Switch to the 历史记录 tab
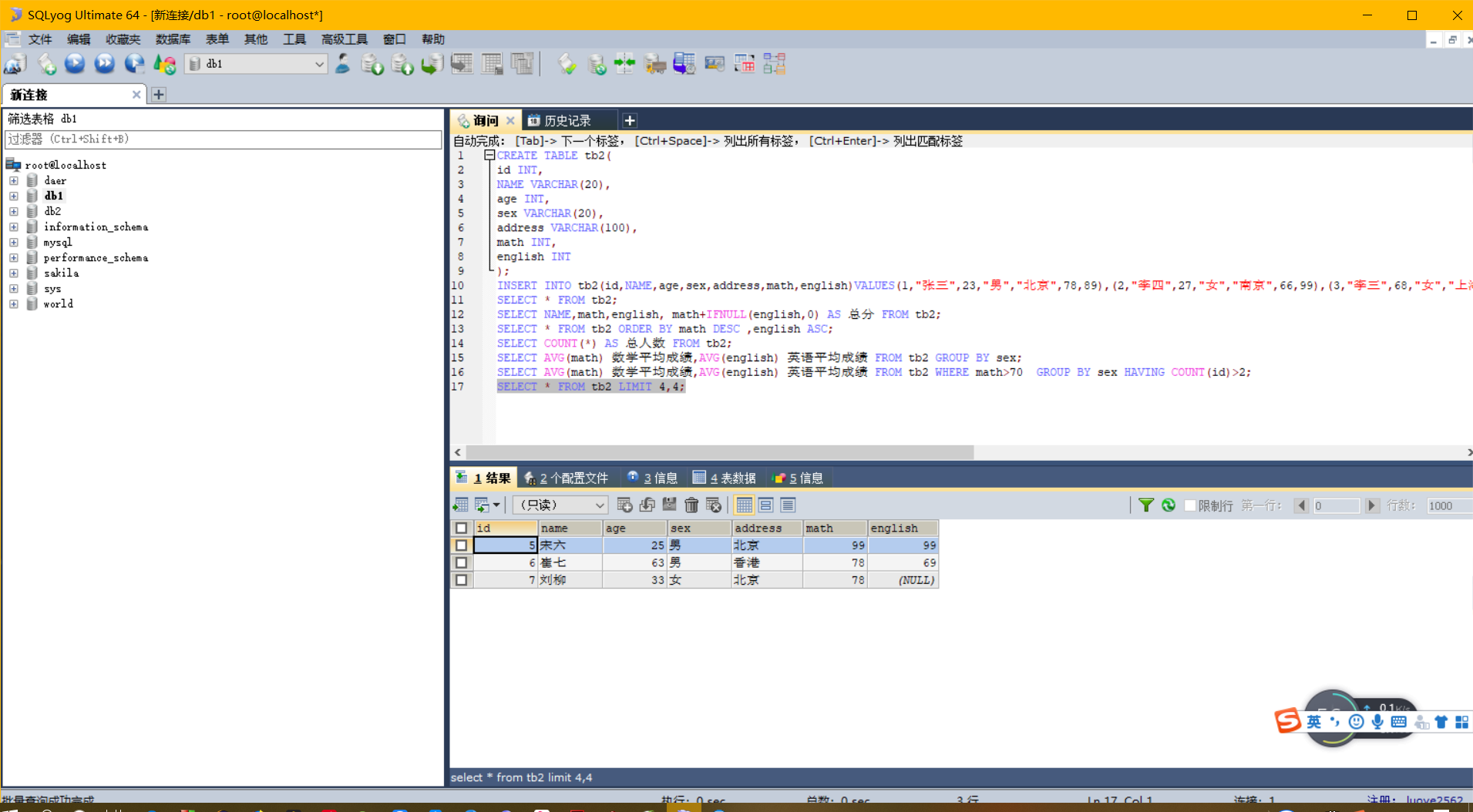Image resolution: width=1473 pixels, height=812 pixels. pos(567,120)
